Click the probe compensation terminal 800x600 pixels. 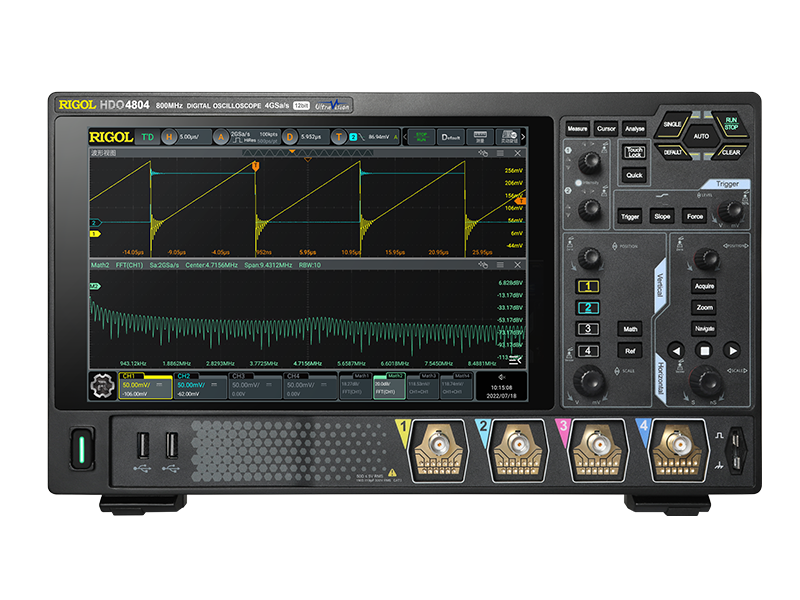coord(735,449)
